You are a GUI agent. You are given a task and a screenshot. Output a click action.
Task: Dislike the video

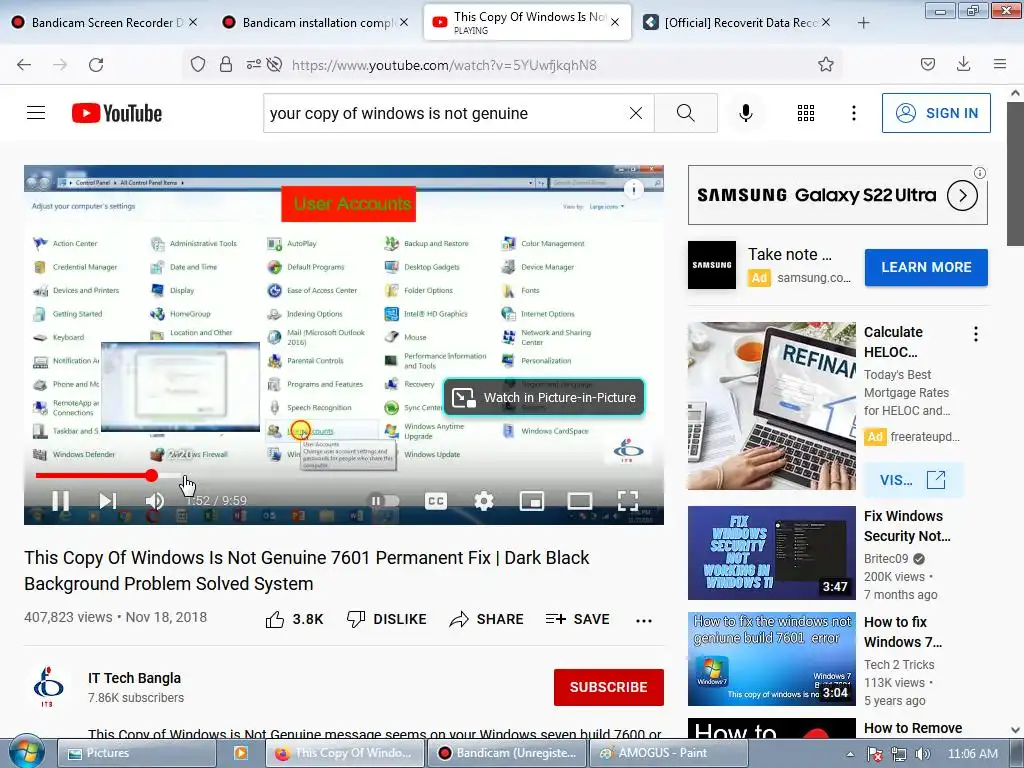tap(386, 619)
